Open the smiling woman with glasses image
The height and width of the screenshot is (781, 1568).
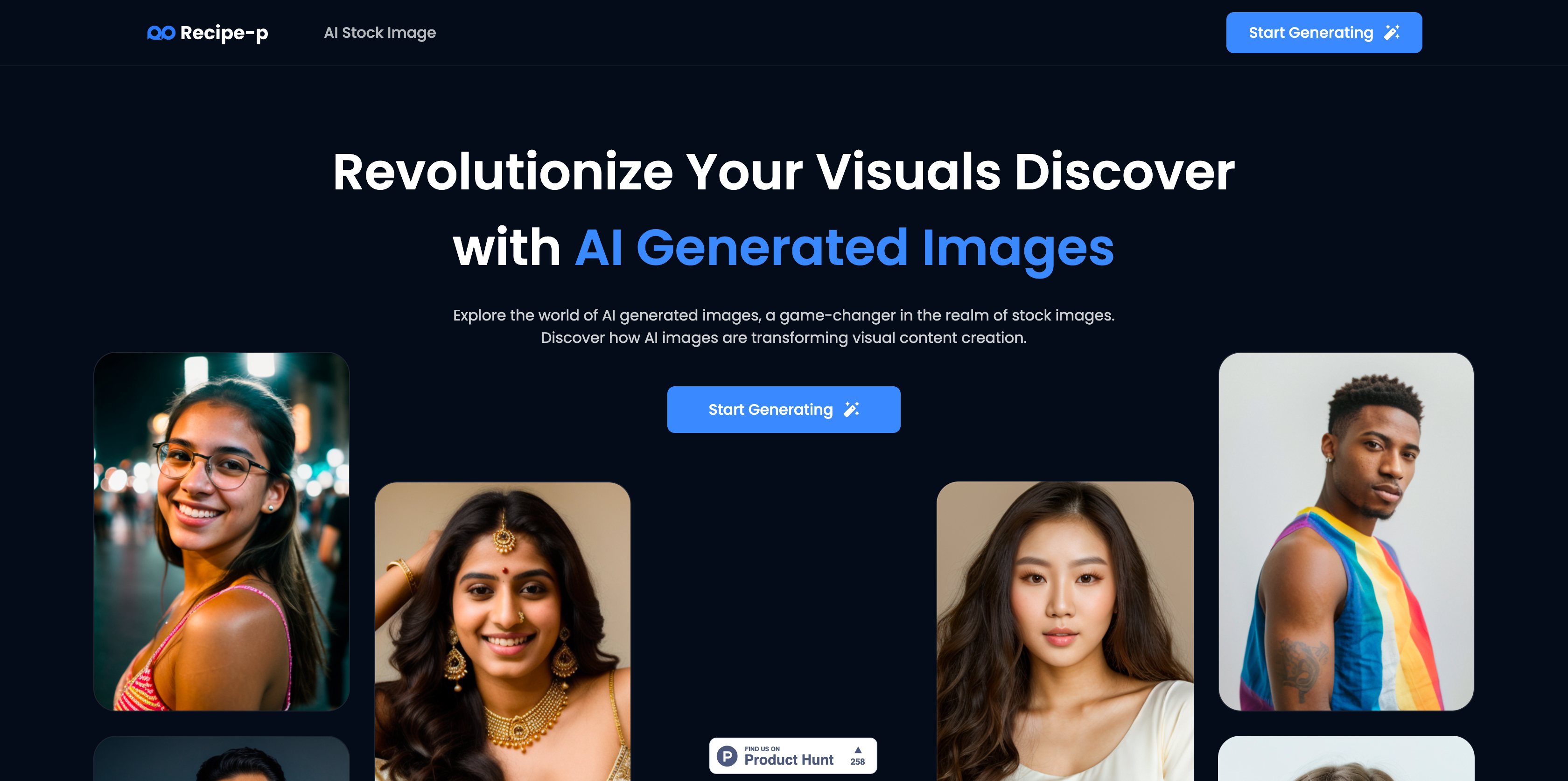click(x=222, y=531)
